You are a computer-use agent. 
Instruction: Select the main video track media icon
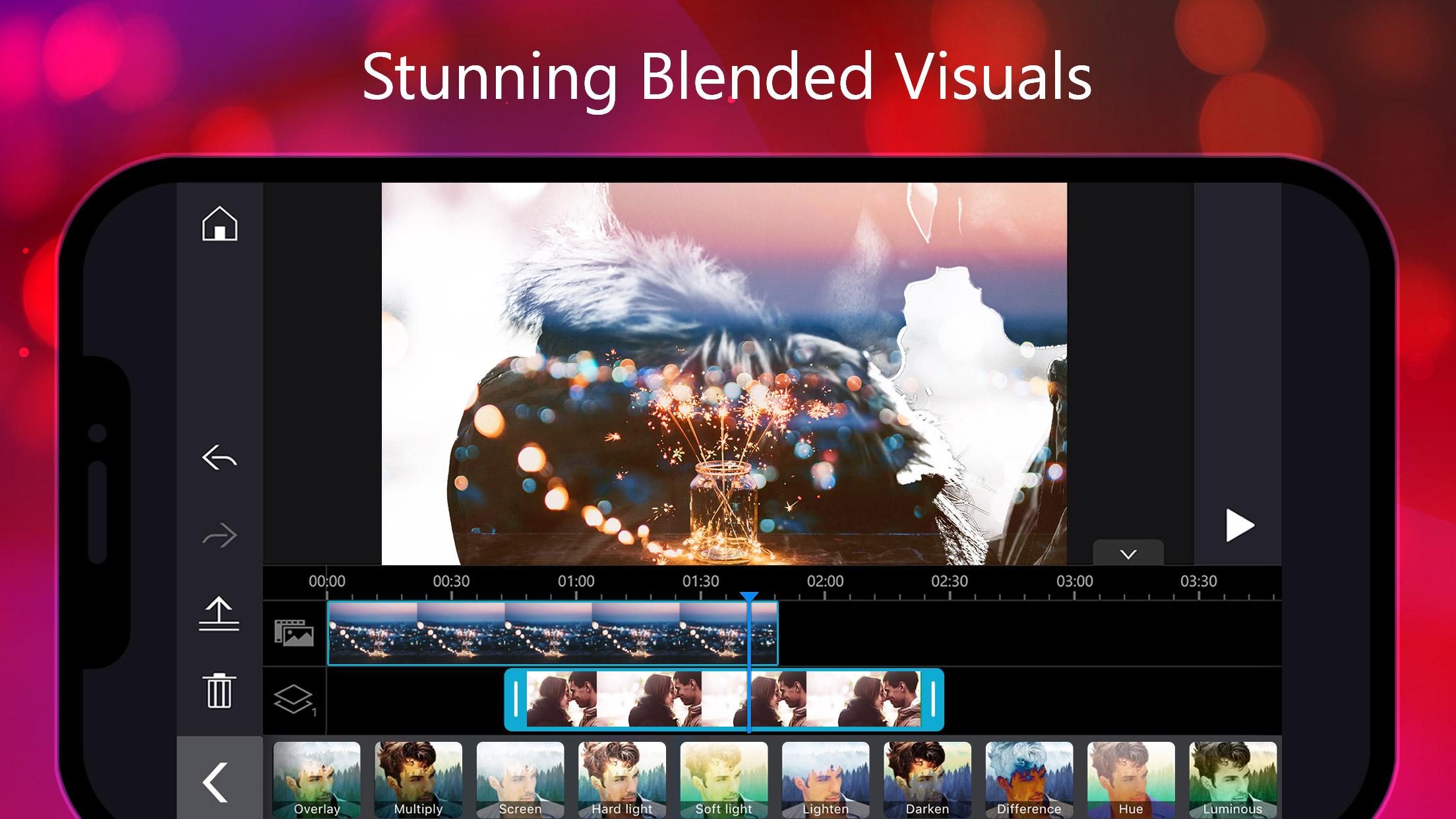(x=294, y=632)
